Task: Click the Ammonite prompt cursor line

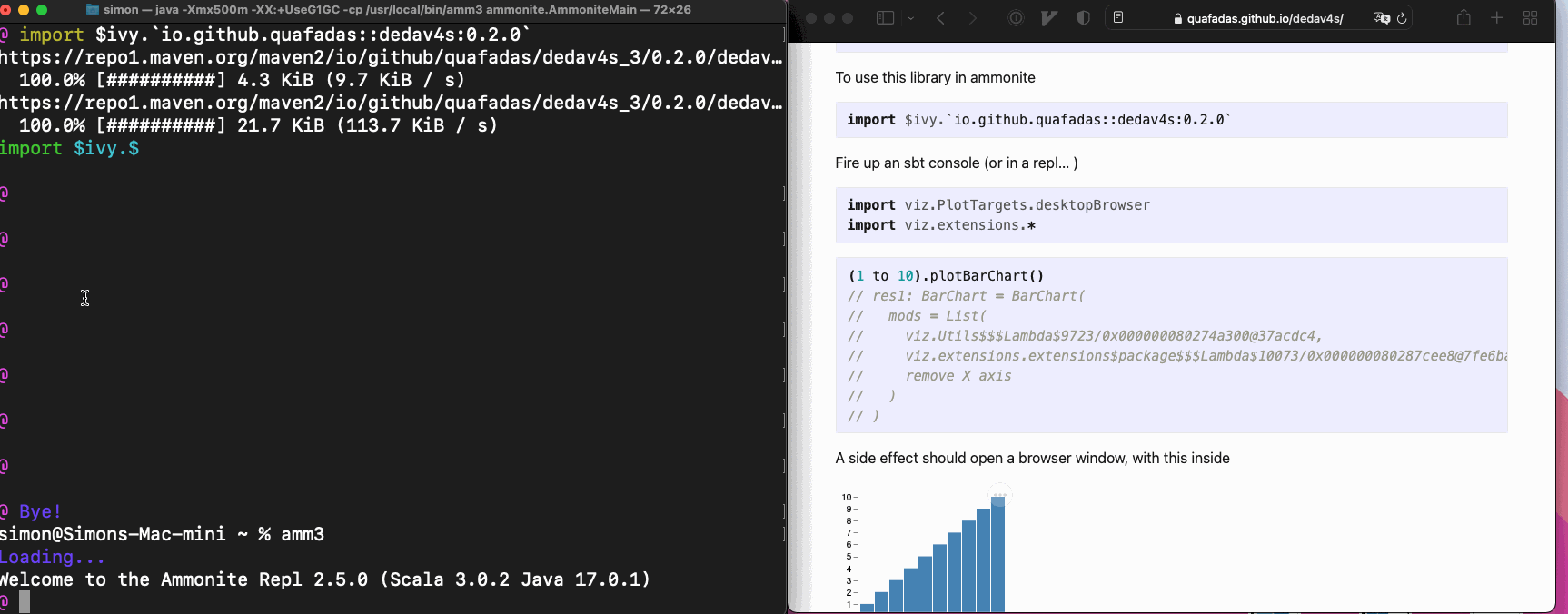Action: point(391,601)
